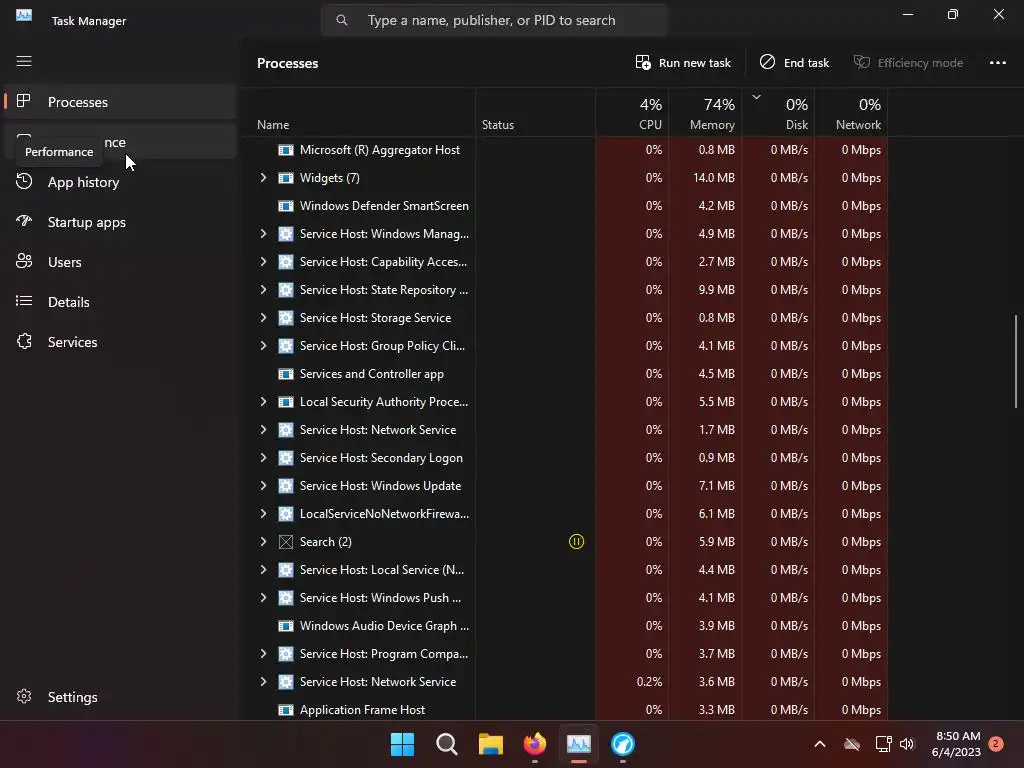The height and width of the screenshot is (768, 1024).
Task: Sort by the Network column header
Action: point(852,114)
